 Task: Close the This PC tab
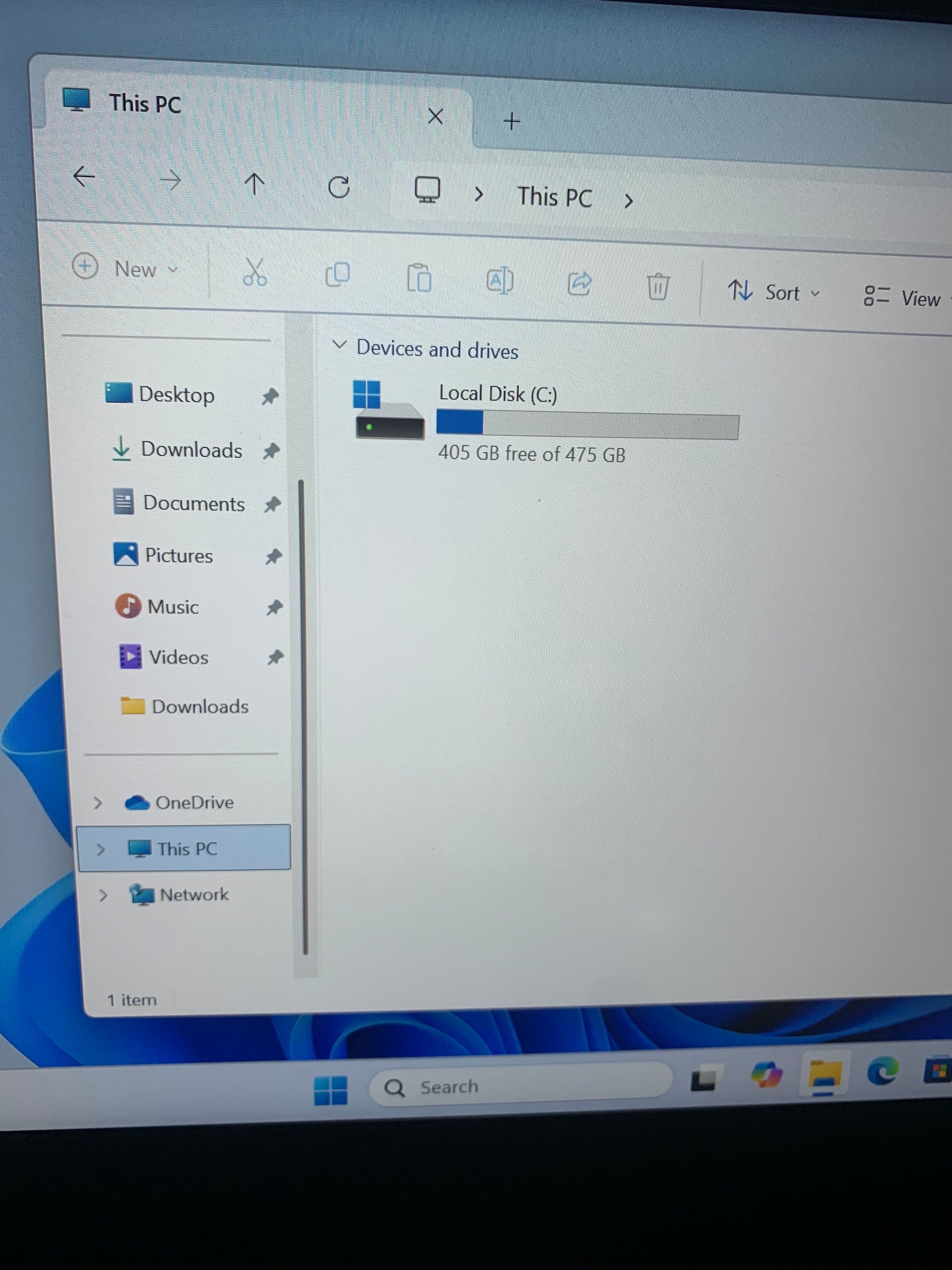(435, 117)
